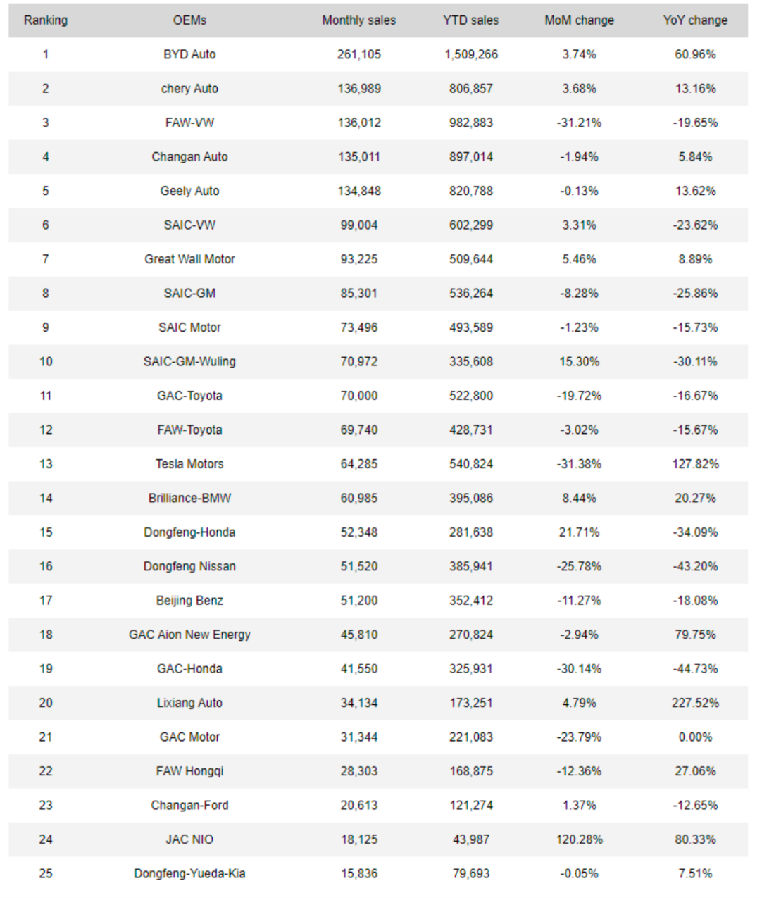The width and height of the screenshot is (760, 899).
Task: Click the Great Wall Motor cell
Action: [x=190, y=259]
